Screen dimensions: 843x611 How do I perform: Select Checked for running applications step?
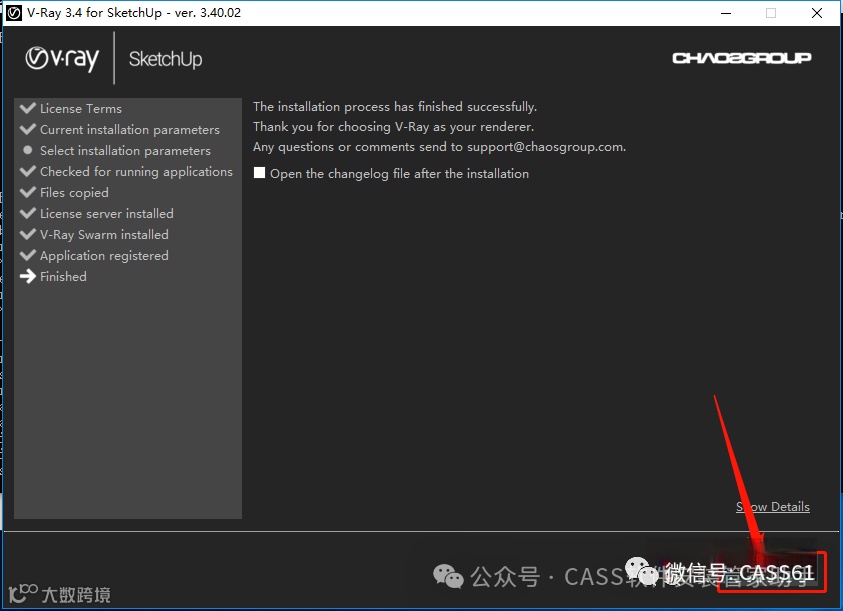[136, 172]
